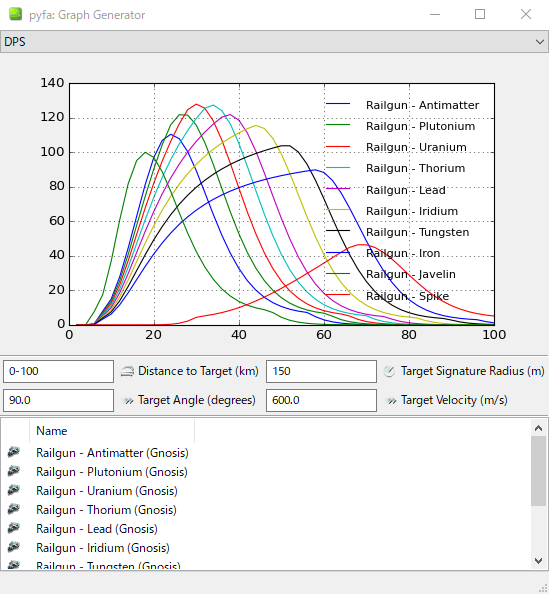This screenshot has width=549, height=594.
Task: Minimize the Graph Generator window
Action: coord(435,14)
